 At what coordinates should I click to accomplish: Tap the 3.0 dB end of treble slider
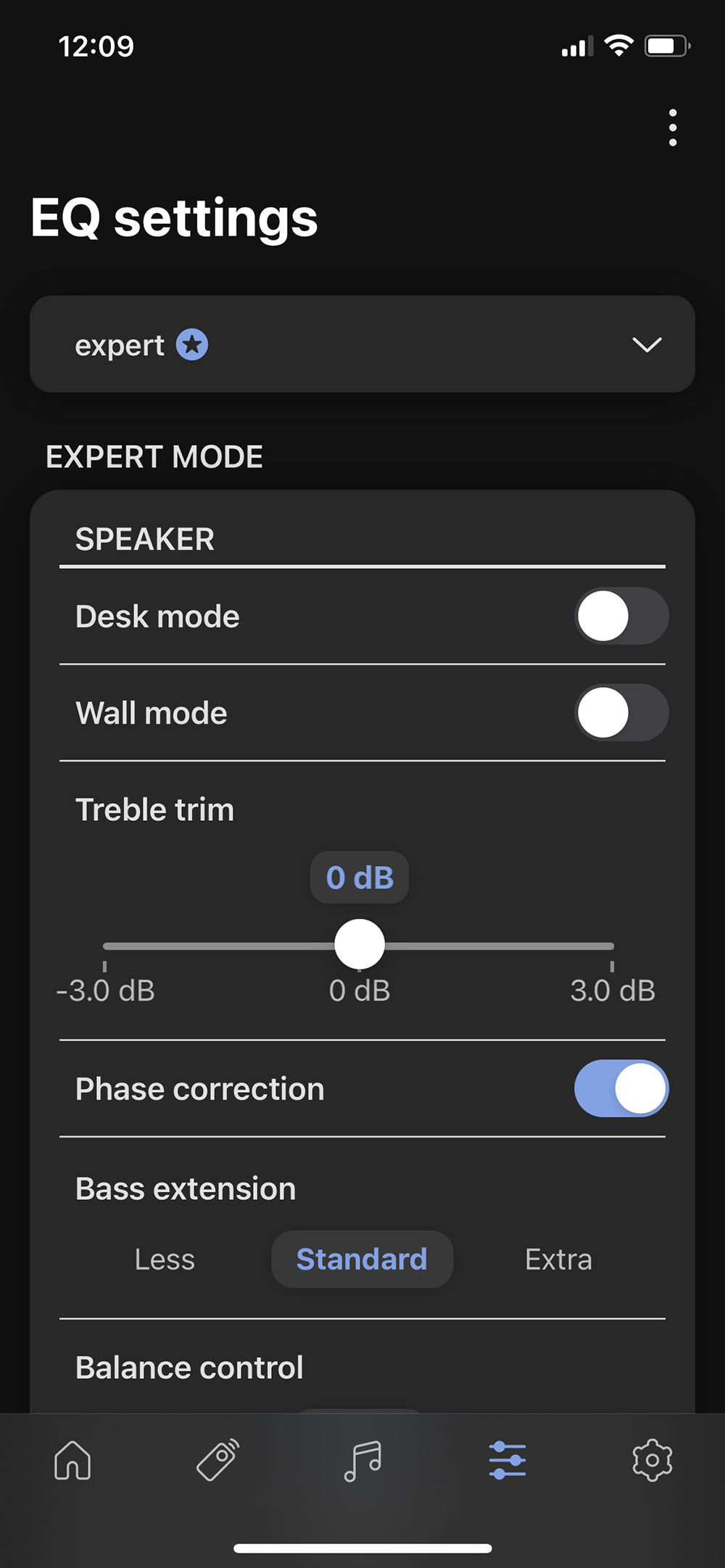(x=612, y=946)
